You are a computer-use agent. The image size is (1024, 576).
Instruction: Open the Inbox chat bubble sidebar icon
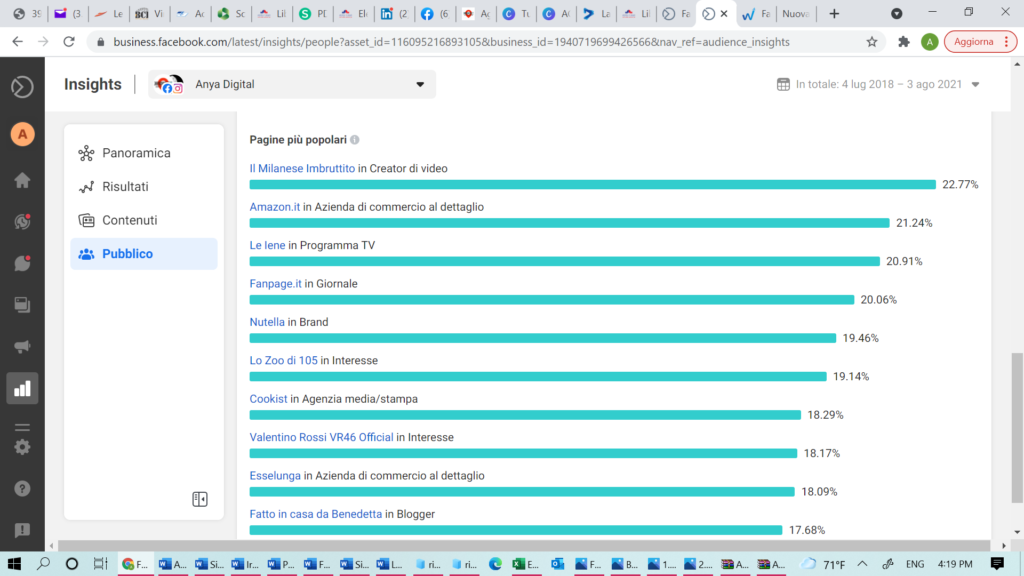coord(22,263)
